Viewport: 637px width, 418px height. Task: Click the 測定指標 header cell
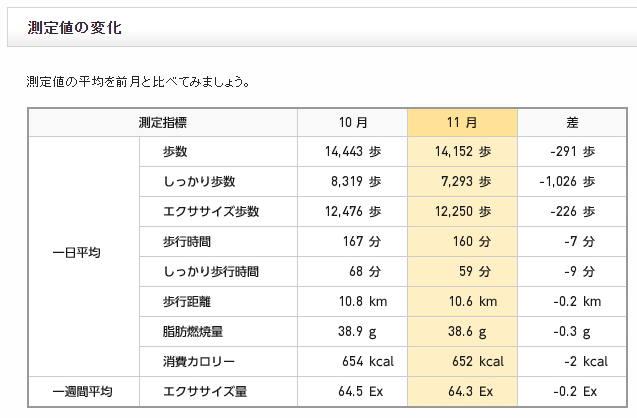[x=163, y=122]
